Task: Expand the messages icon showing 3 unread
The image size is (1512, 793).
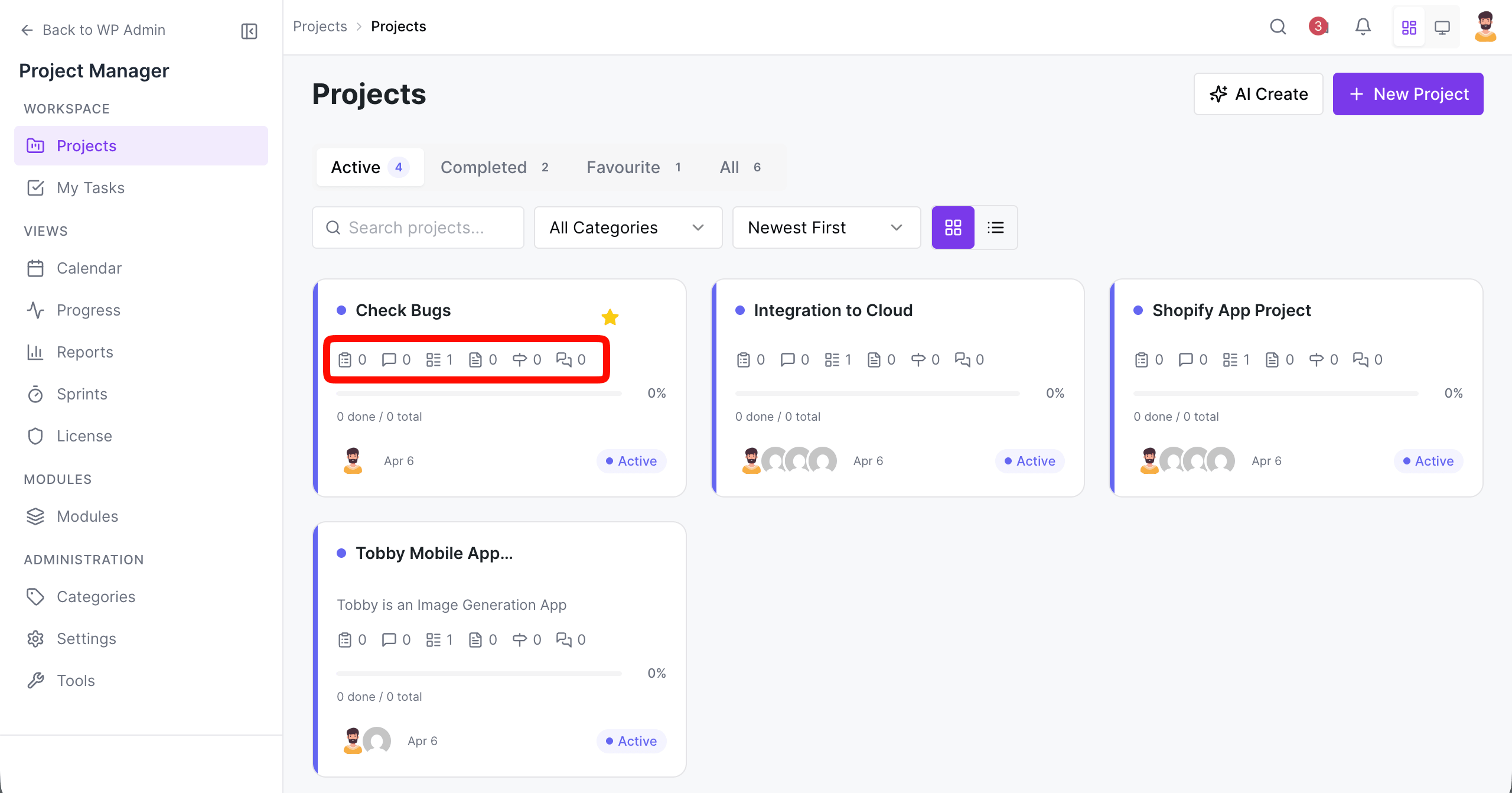Action: pyautogui.click(x=1318, y=27)
